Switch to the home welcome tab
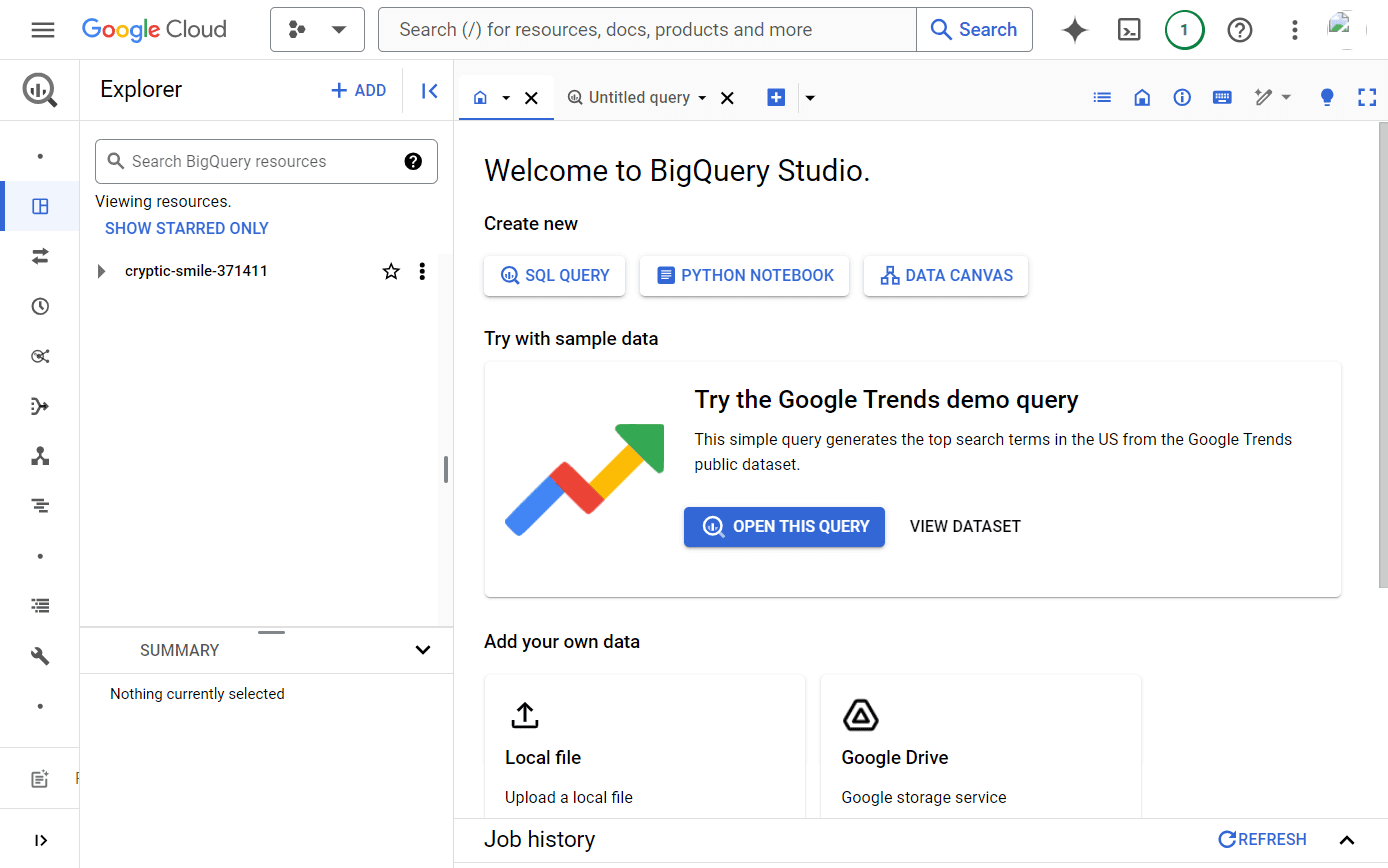Viewport: 1388px width, 868px height. pos(480,98)
